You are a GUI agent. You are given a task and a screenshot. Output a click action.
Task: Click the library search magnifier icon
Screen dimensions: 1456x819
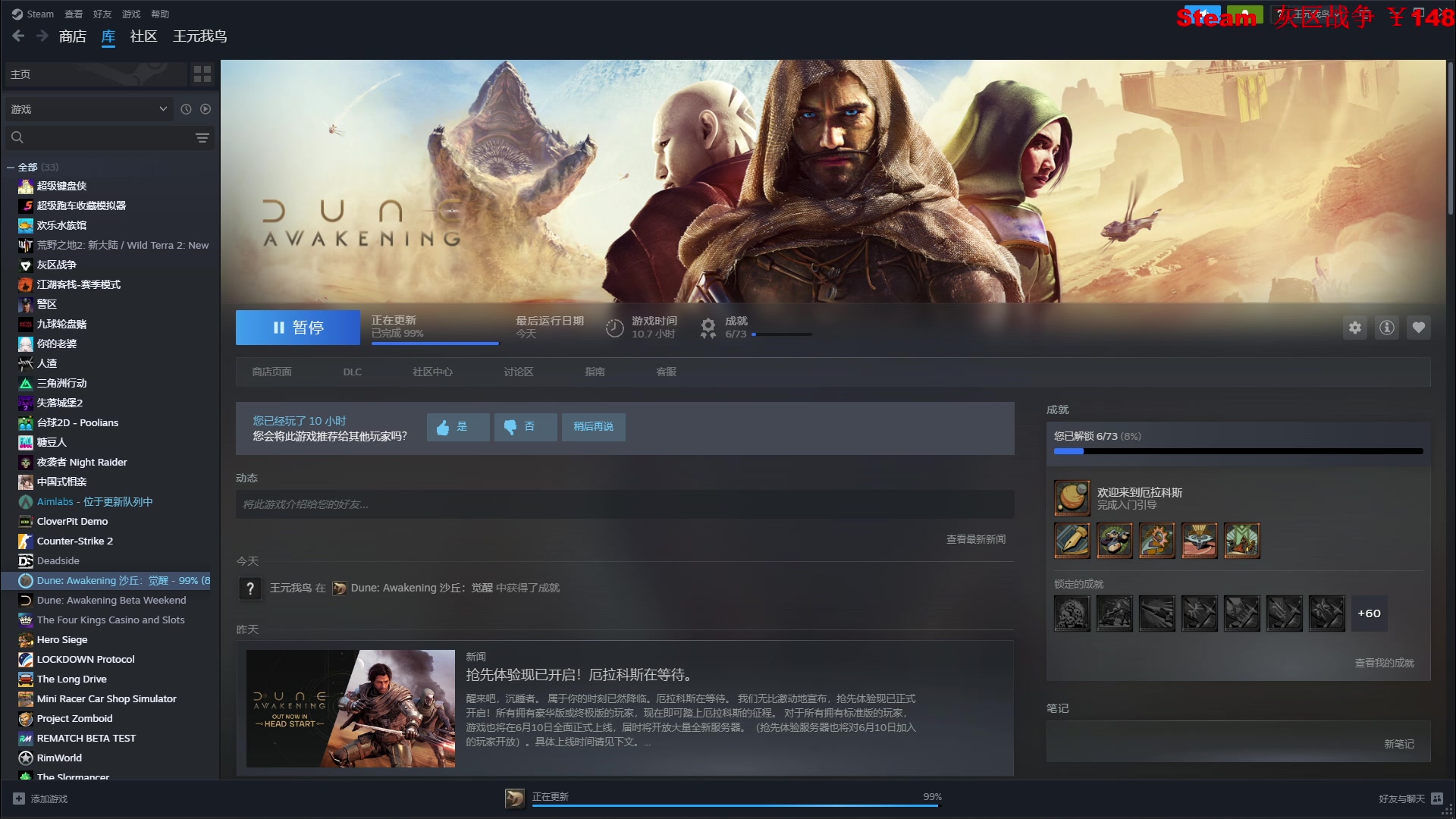[17, 137]
